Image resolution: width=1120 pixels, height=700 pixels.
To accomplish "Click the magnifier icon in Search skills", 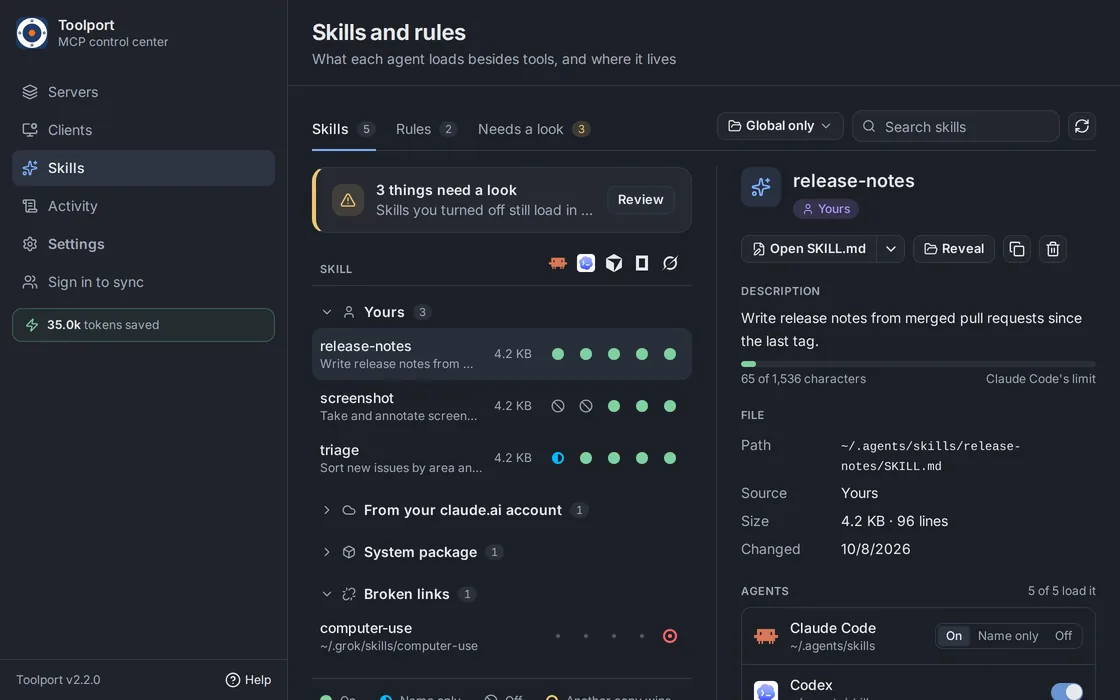I will pyautogui.click(x=869, y=126).
